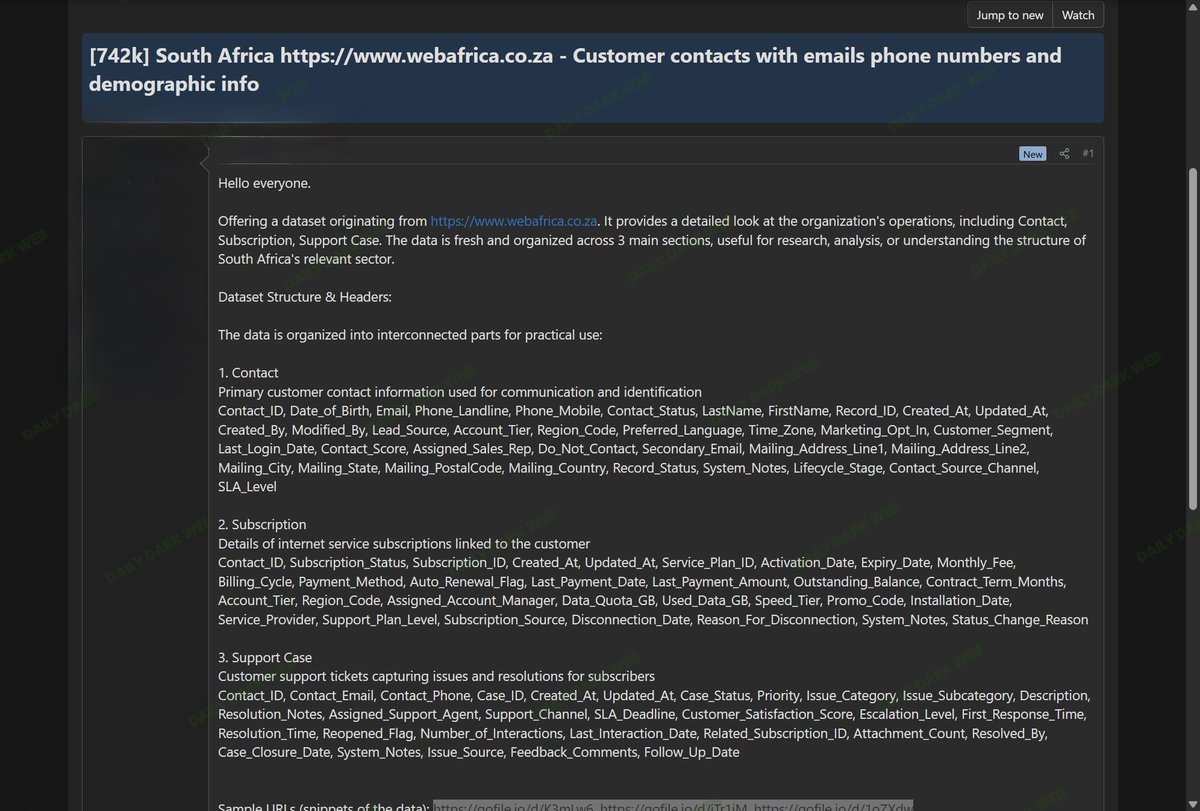Click the "Service_Plan_ID" field name
This screenshot has height=811, width=1200.
tap(708, 563)
